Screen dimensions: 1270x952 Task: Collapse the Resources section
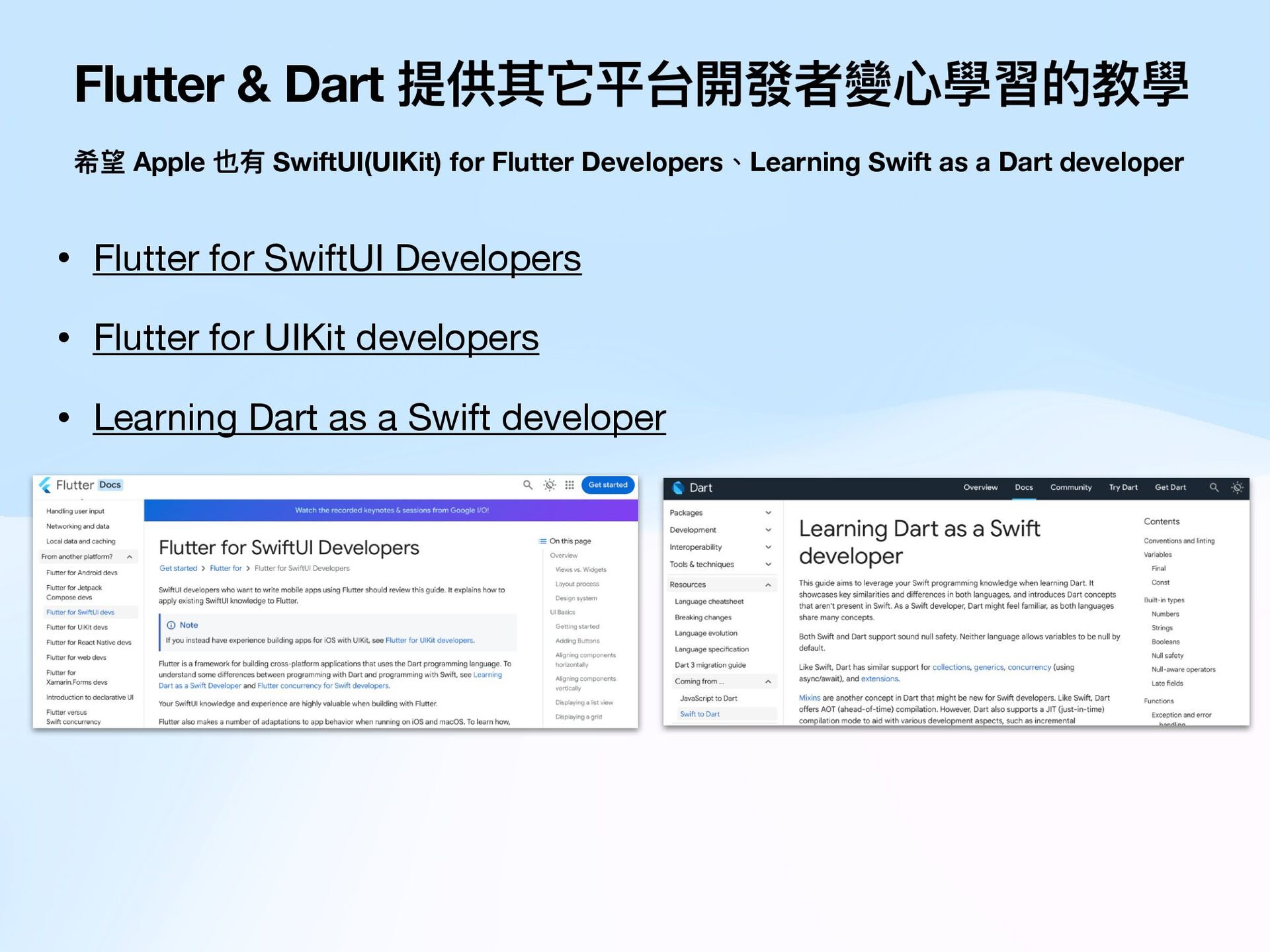pyautogui.click(x=720, y=585)
